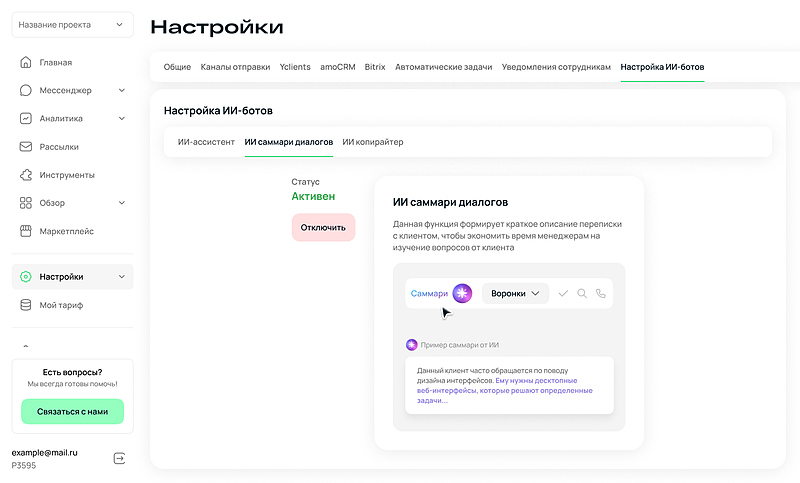This screenshot has width=800, height=483.
Task: Click the Маркетплейс shop icon
Action: (26, 231)
